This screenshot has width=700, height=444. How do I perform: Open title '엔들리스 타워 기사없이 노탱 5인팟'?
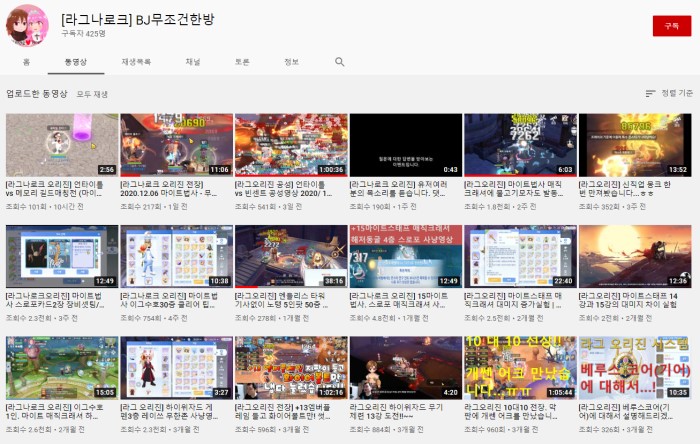tap(282, 300)
